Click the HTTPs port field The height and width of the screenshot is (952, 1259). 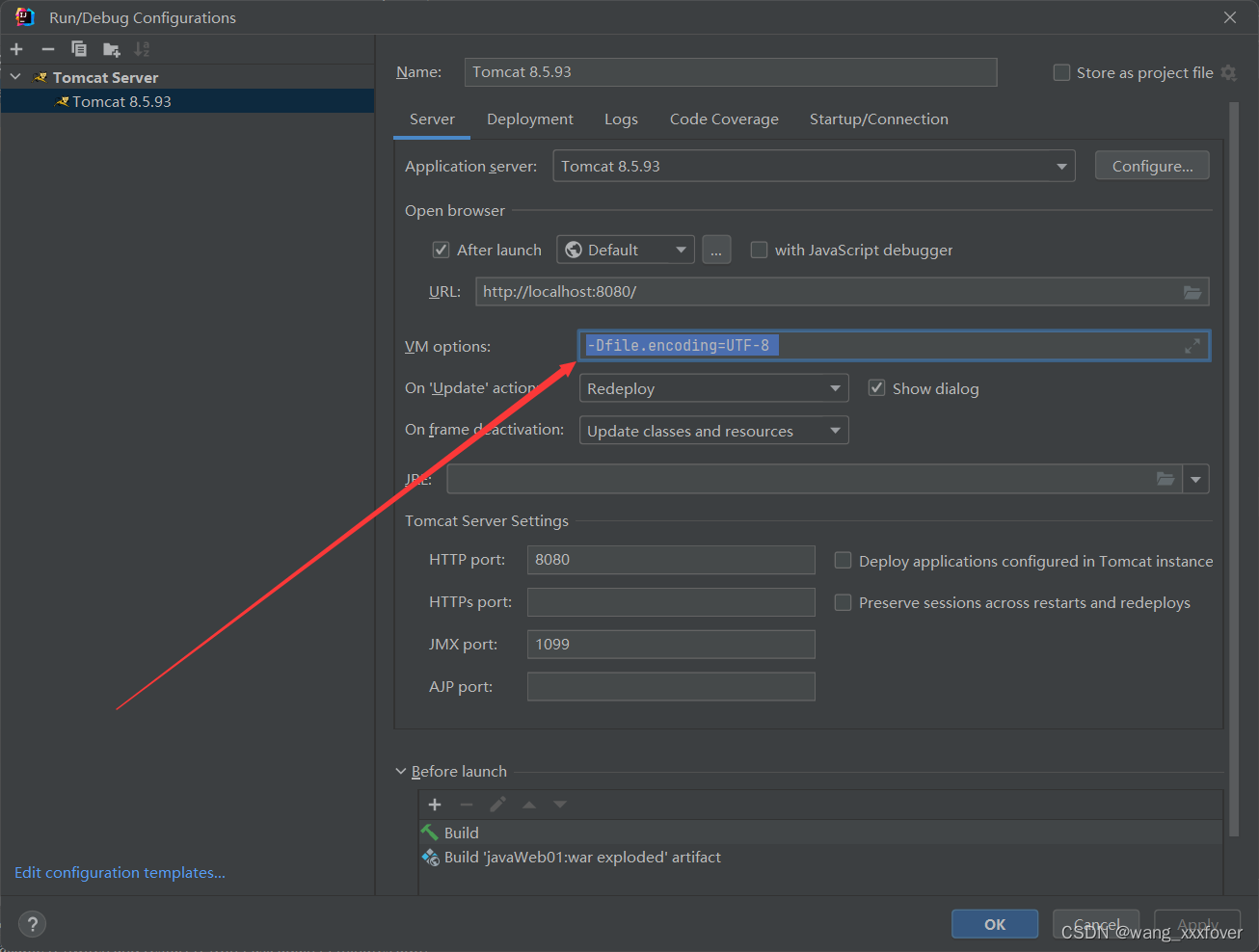[671, 602]
